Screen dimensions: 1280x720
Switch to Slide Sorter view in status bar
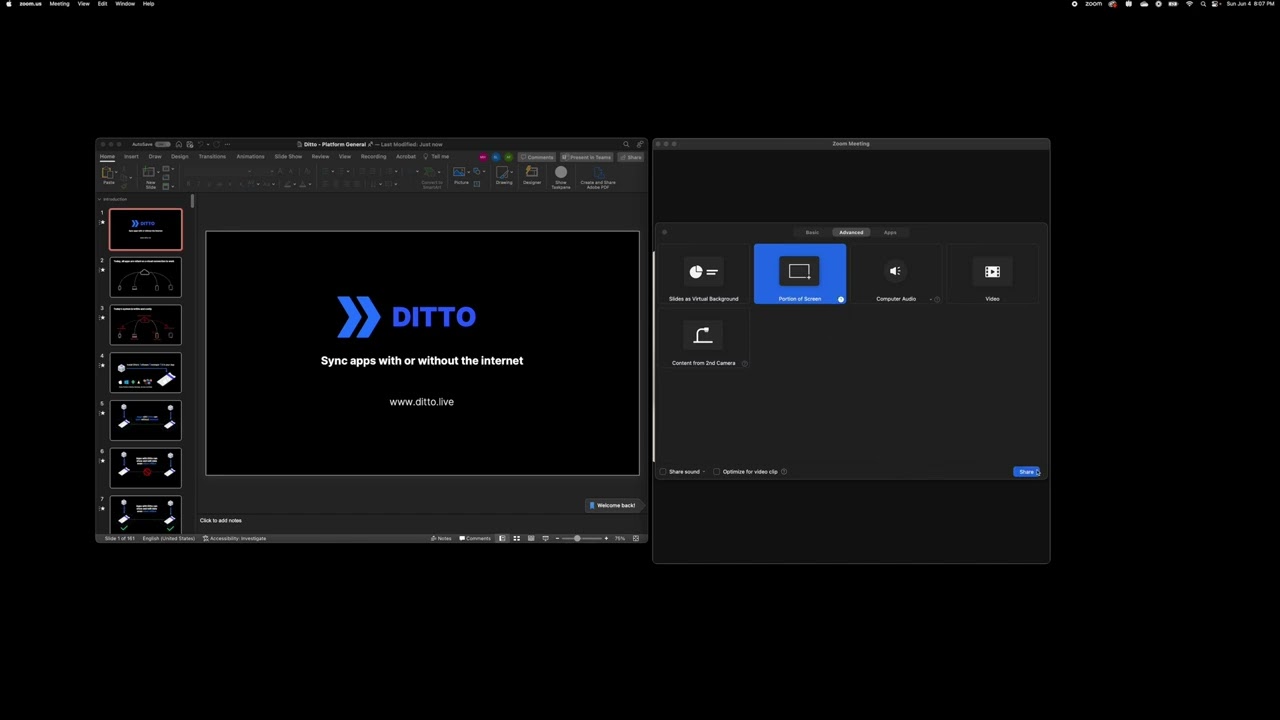click(517, 538)
